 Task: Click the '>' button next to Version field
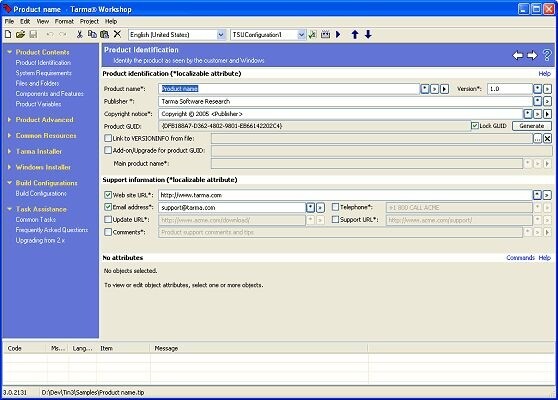tap(547, 89)
